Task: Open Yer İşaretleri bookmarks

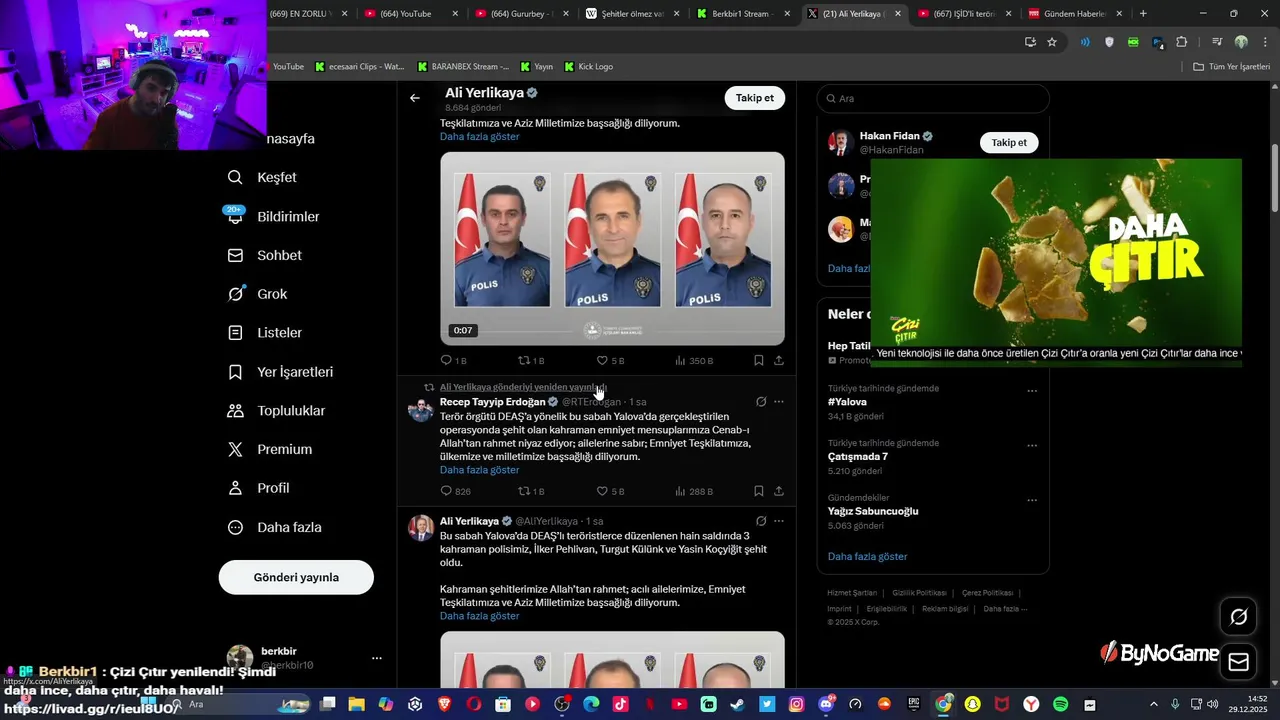Action: tap(280, 372)
